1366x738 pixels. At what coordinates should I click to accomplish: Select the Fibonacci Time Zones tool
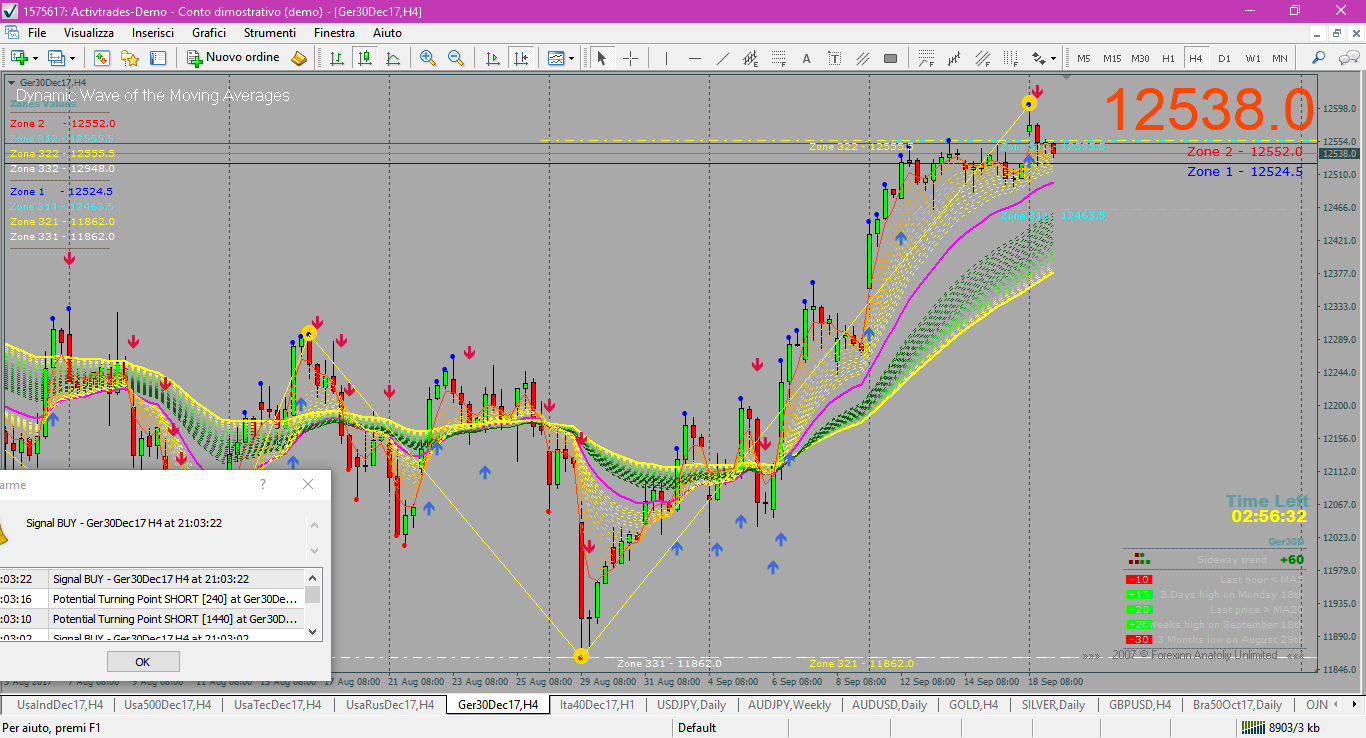[x=1011, y=58]
